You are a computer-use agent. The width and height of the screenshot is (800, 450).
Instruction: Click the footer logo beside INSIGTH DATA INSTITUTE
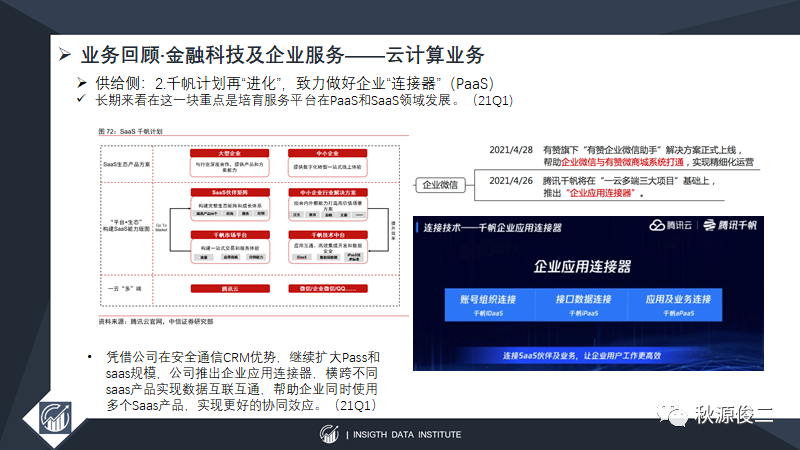coord(329,434)
